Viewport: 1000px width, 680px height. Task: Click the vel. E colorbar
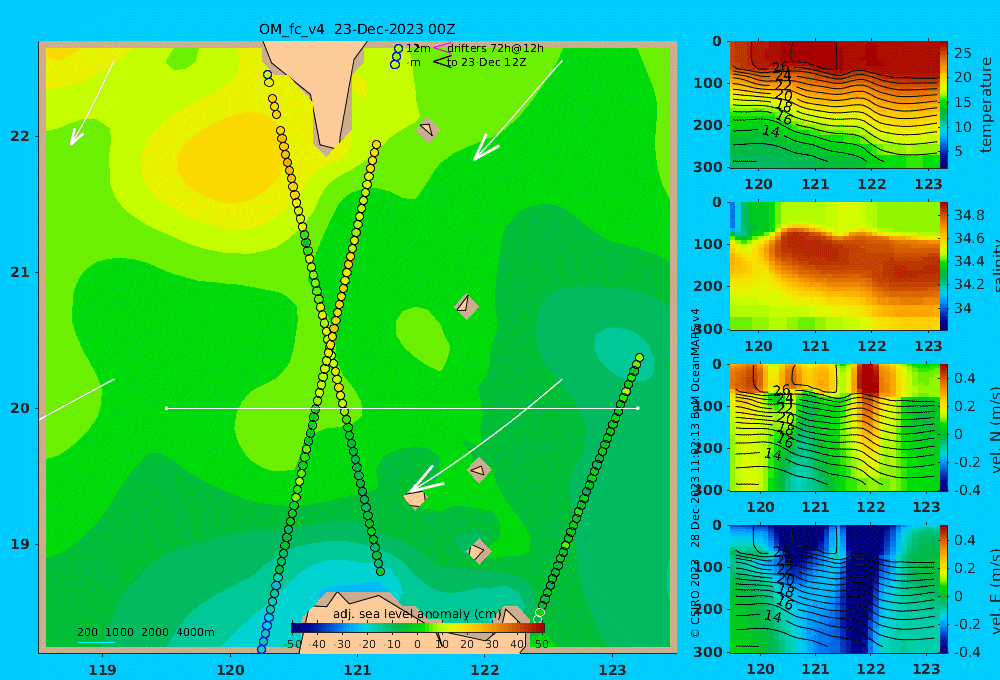click(944, 589)
